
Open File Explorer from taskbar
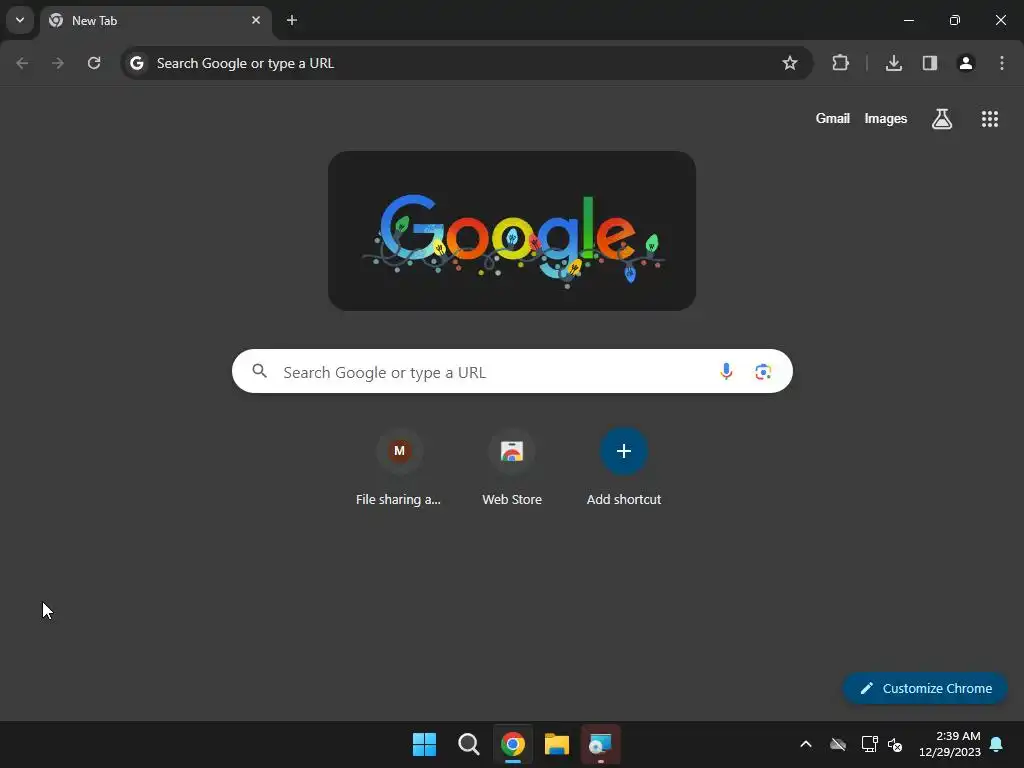coord(557,744)
